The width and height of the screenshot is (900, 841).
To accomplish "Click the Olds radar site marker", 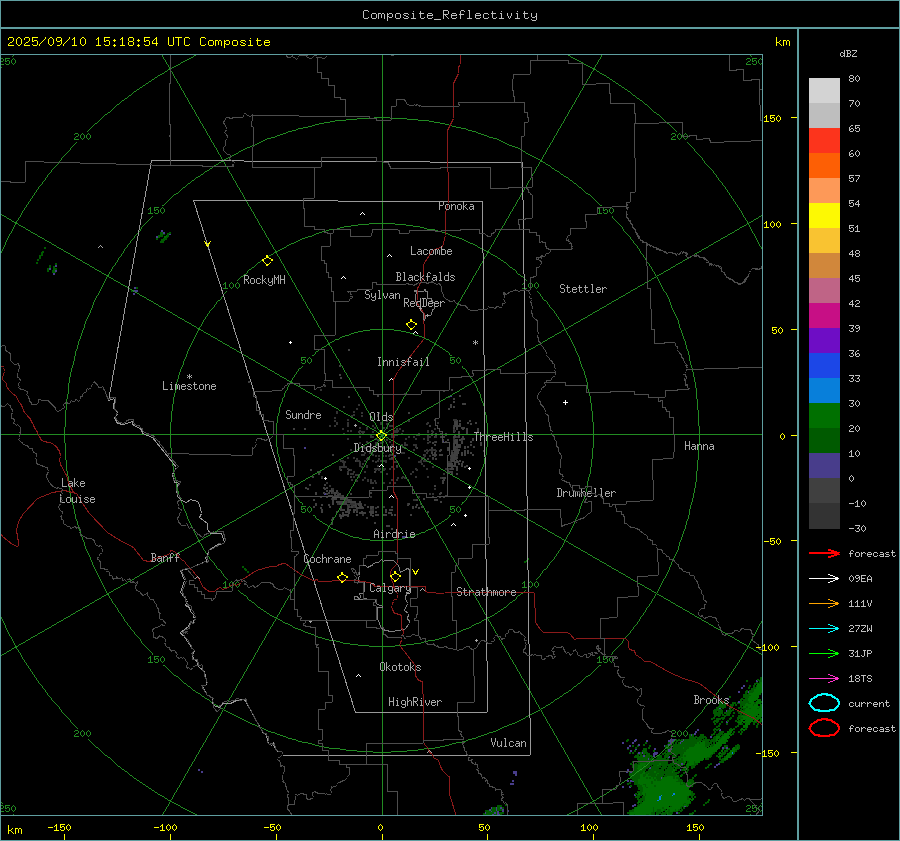I will coord(381,435).
